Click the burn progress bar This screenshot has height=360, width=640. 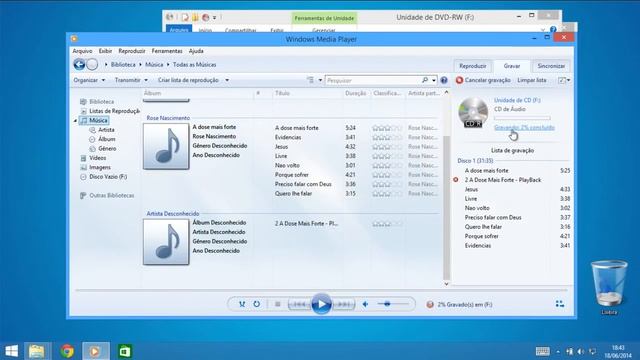tap(522, 118)
